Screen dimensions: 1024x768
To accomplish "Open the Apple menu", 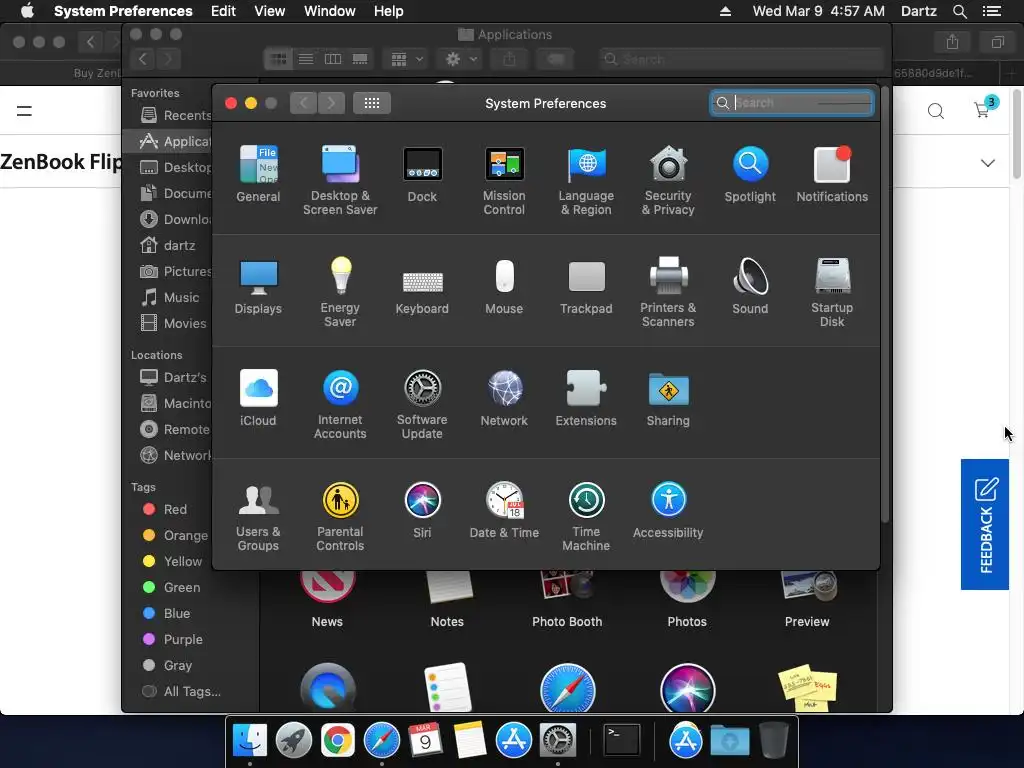I will [27, 11].
